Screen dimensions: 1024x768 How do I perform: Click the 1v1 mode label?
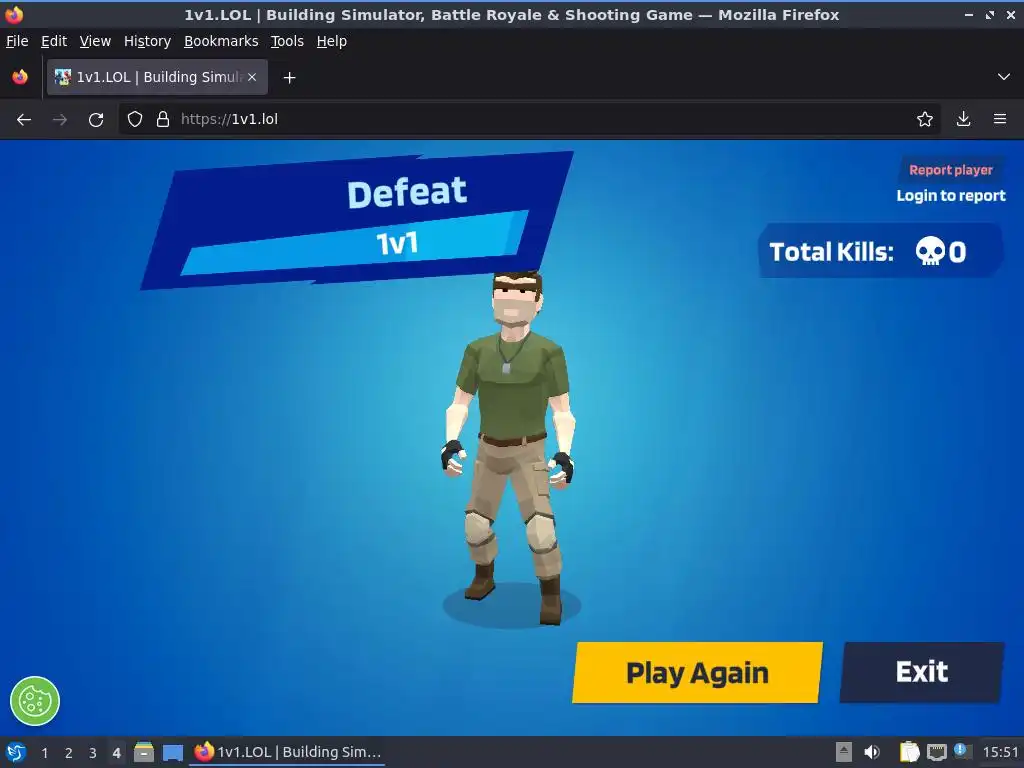397,244
